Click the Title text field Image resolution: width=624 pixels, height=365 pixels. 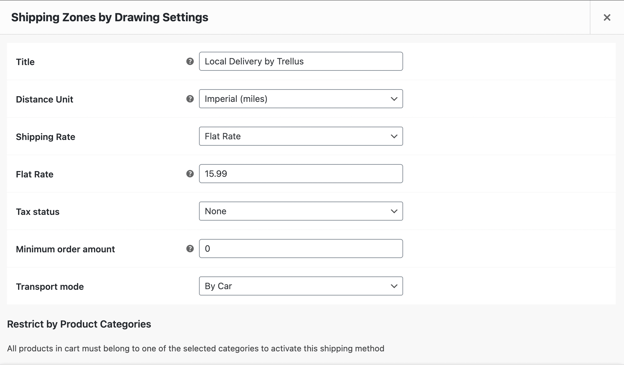(x=301, y=61)
